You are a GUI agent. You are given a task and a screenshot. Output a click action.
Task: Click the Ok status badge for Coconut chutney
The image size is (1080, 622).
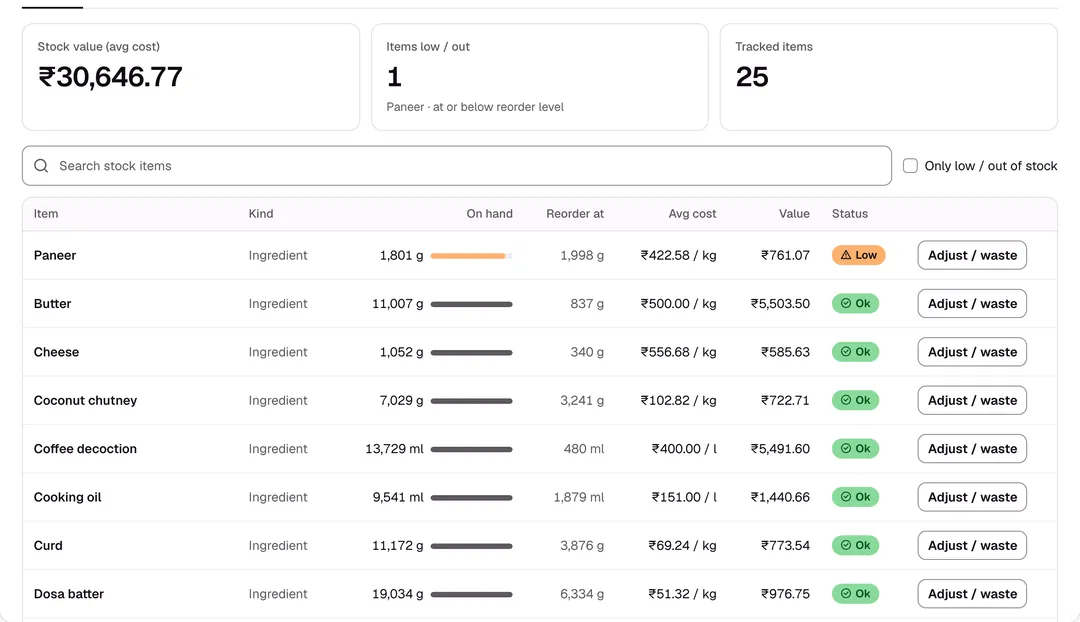pos(855,400)
